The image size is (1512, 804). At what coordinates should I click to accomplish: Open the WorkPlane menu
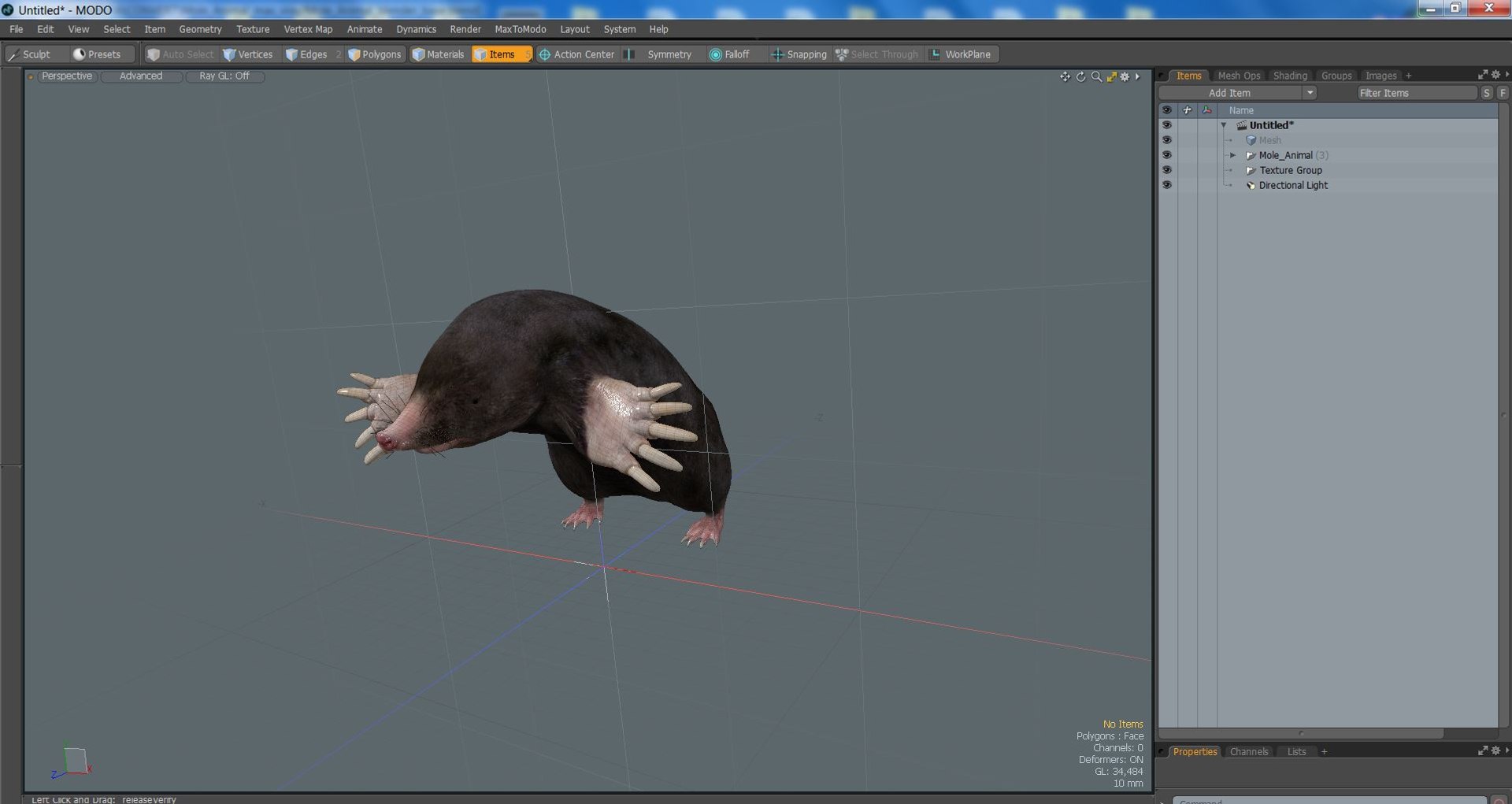pyautogui.click(x=961, y=54)
